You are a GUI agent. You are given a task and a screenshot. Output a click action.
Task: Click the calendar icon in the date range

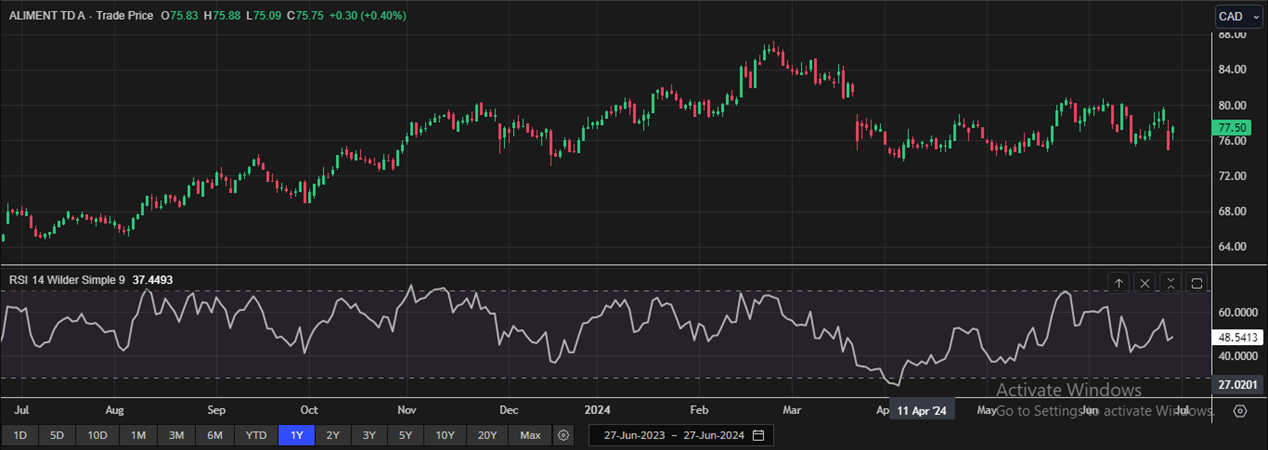[x=758, y=435]
